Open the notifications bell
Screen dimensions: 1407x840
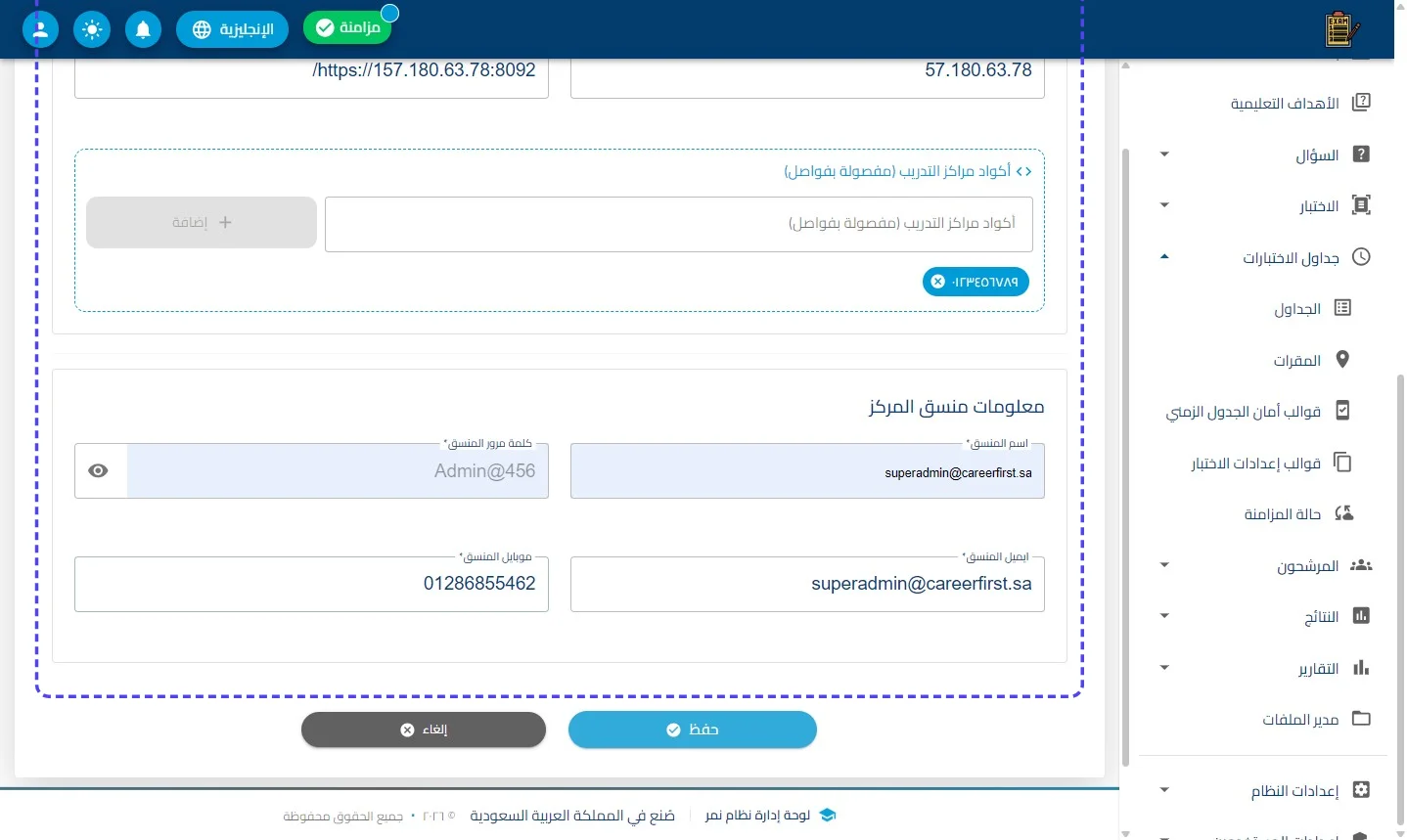[143, 29]
